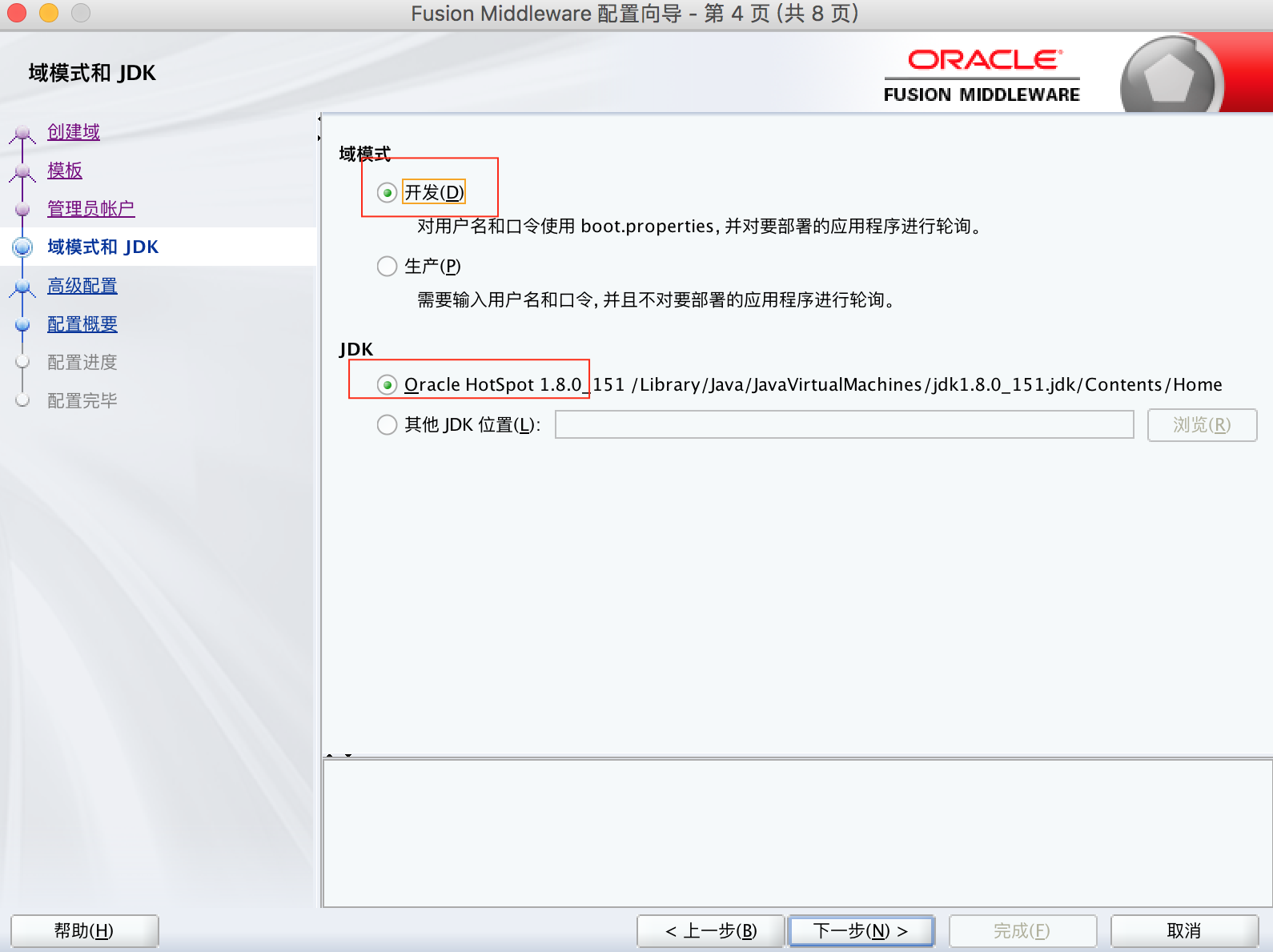Continue with the 下一步(N) button
1273x952 pixels.
[x=861, y=931]
